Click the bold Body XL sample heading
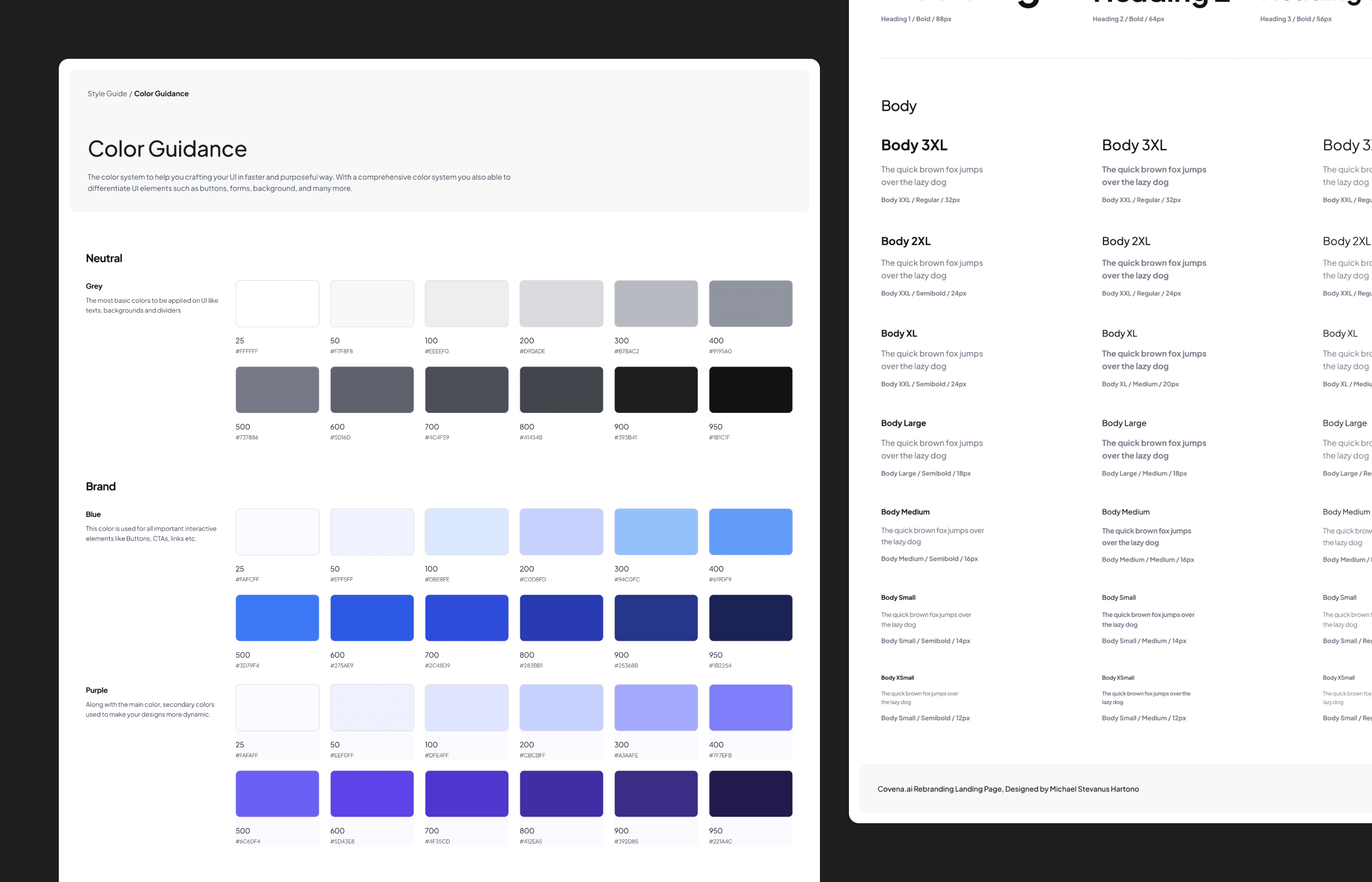Viewport: 1372px width, 882px height. (899, 334)
